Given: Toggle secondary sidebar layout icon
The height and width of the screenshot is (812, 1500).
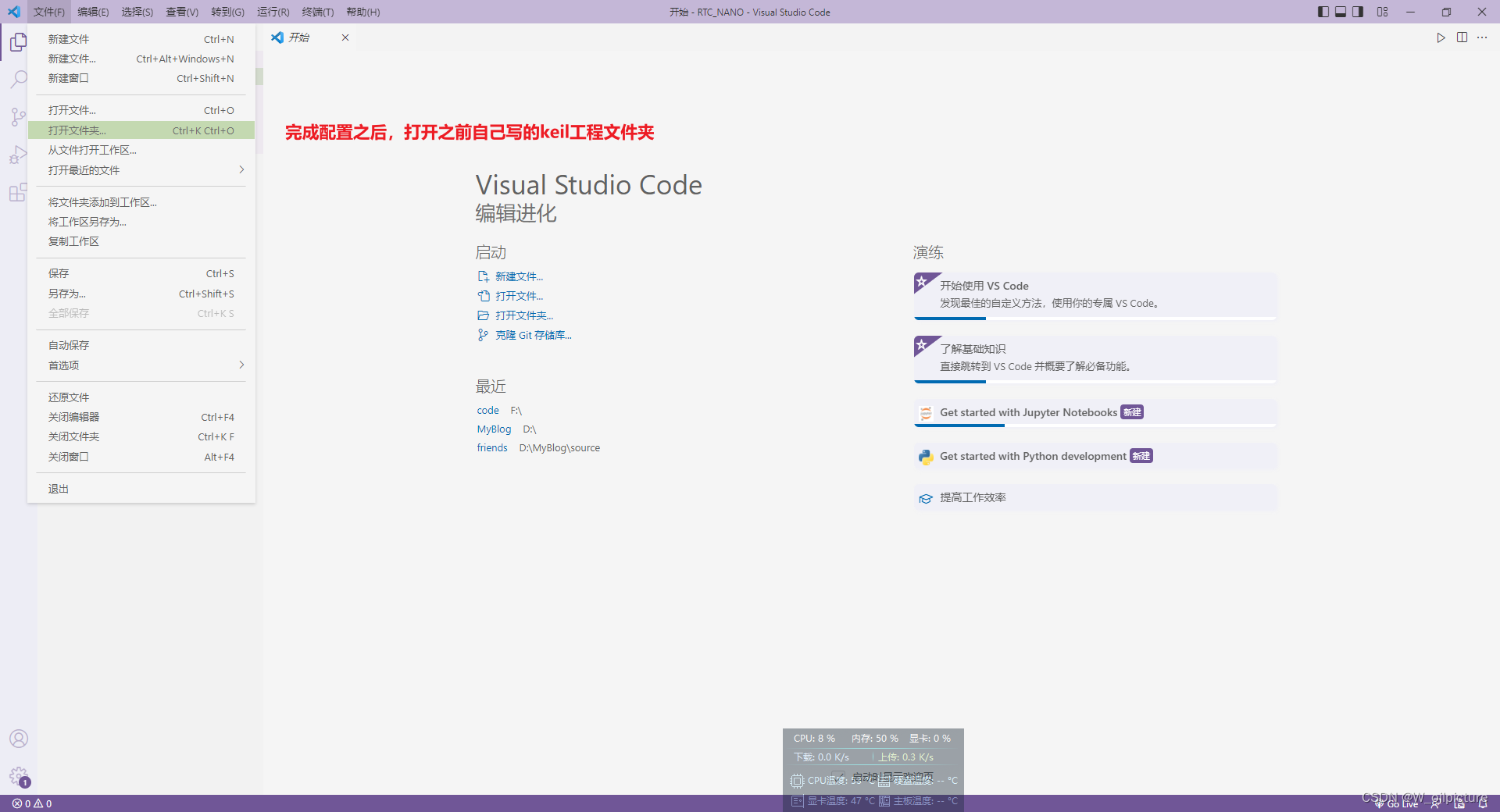Looking at the screenshot, I should (x=1358, y=12).
